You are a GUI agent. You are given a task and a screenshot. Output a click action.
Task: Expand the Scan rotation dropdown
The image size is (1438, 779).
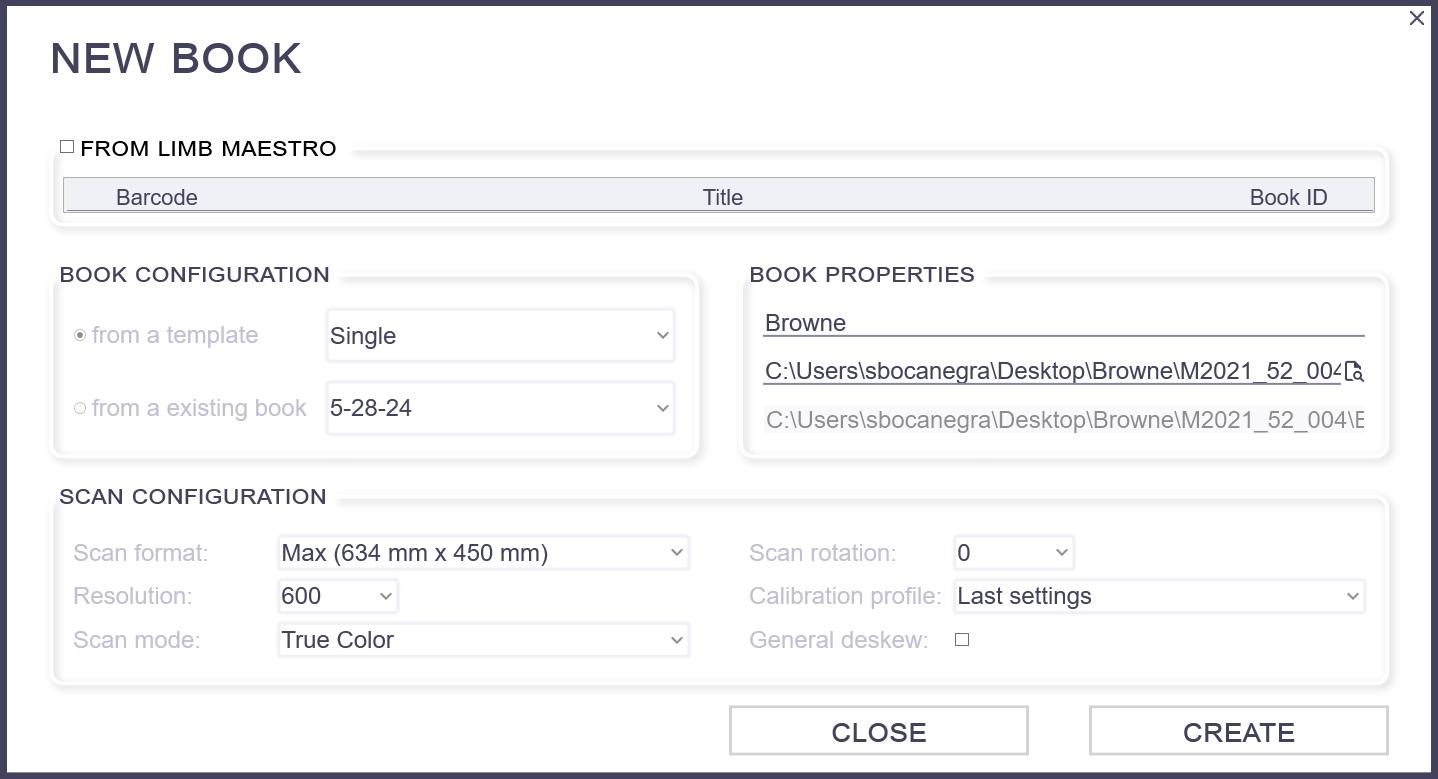coord(1012,551)
